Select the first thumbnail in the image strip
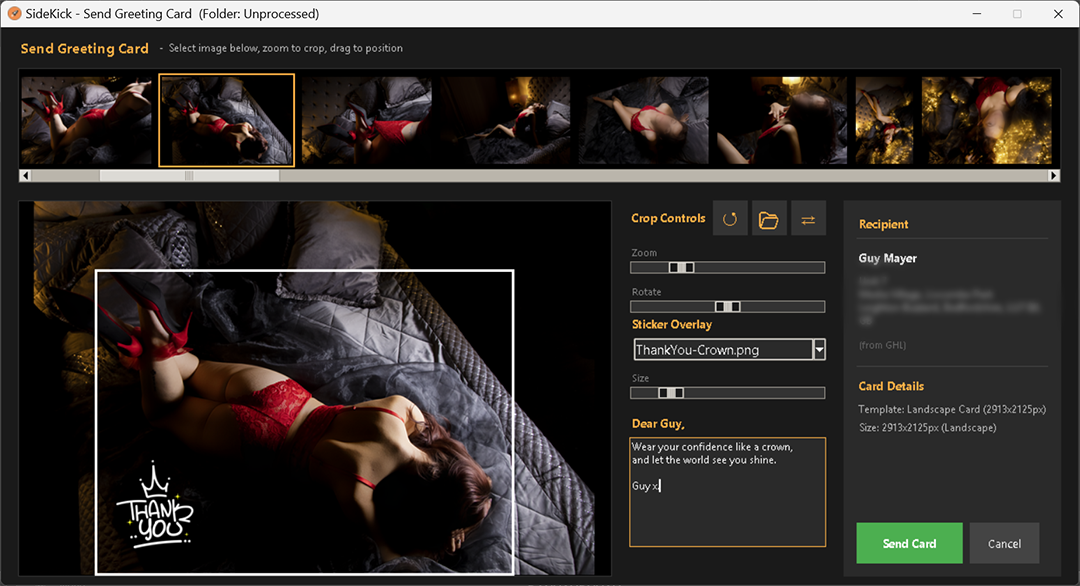Viewport: 1080px width, 586px height. [x=87, y=120]
